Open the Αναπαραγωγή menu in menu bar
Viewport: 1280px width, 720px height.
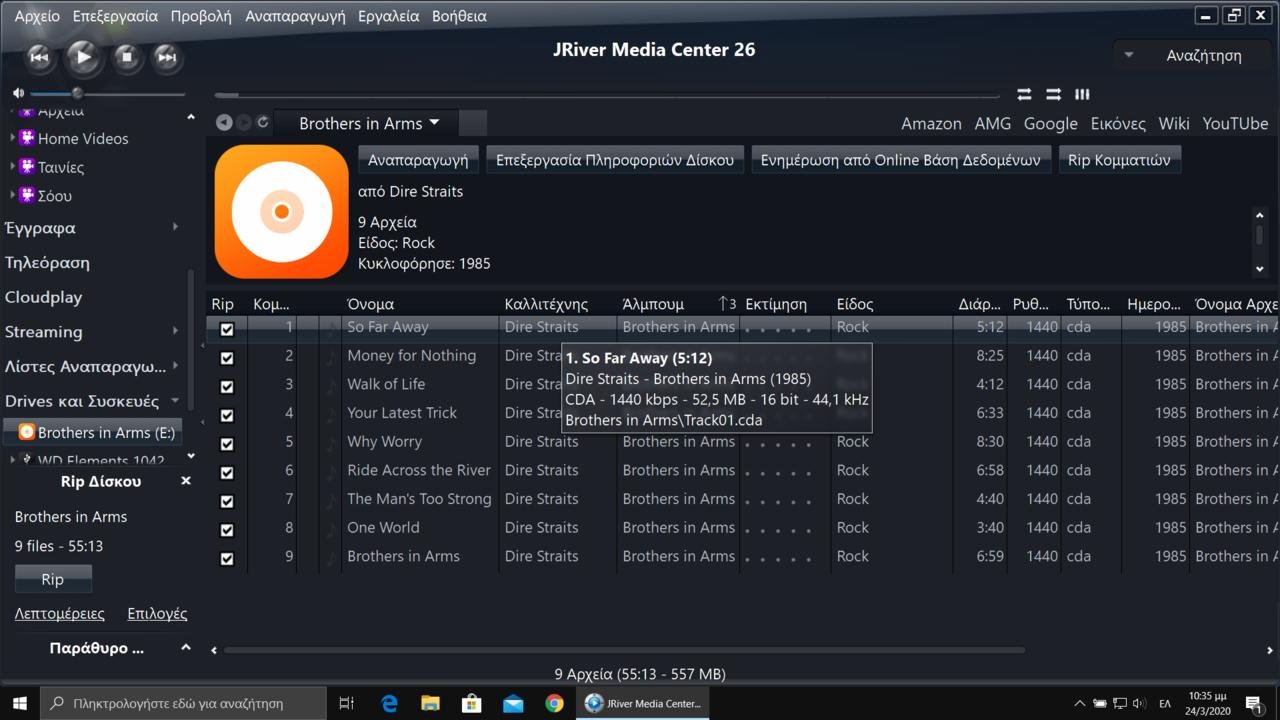tap(295, 16)
